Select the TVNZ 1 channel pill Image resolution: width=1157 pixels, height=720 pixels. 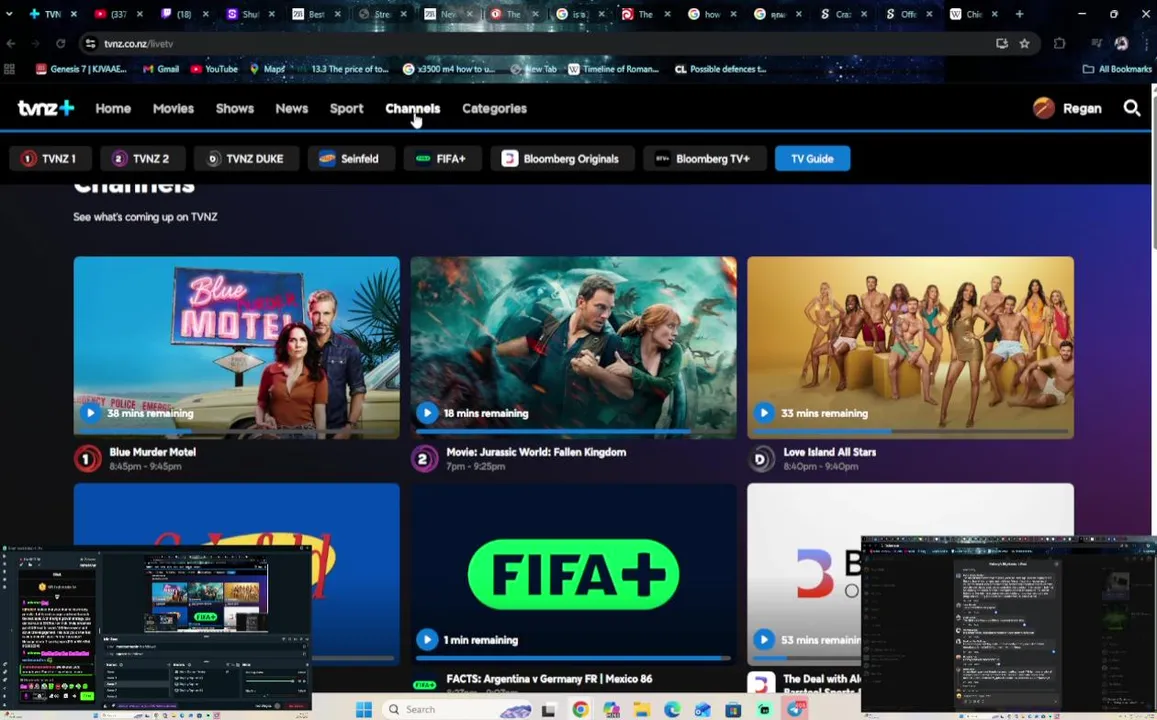click(50, 159)
